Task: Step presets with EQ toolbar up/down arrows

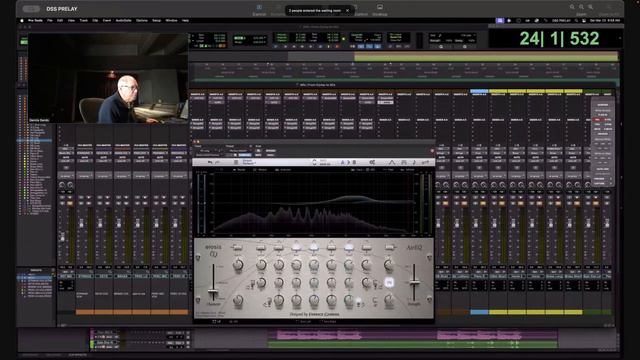Action: click(314, 162)
